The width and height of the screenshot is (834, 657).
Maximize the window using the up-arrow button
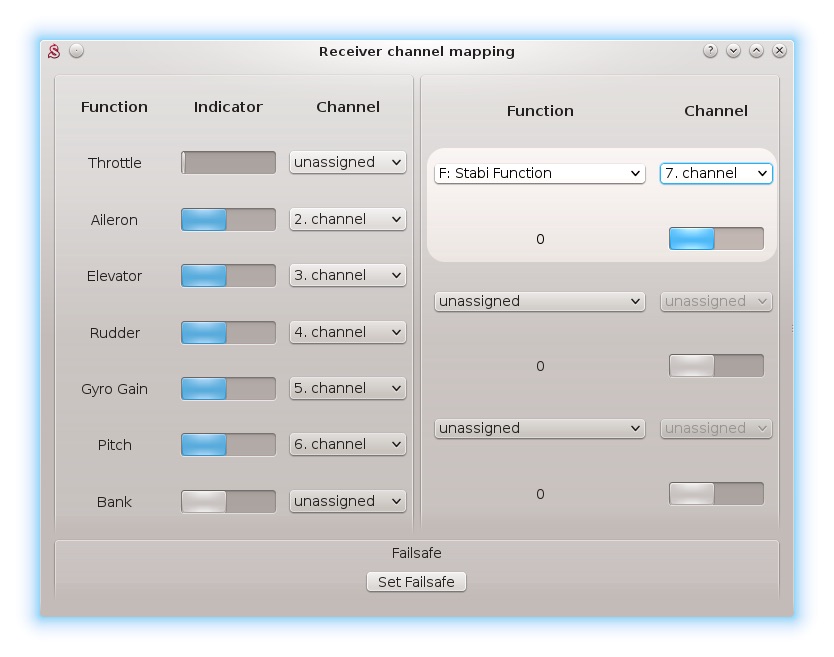[756, 51]
